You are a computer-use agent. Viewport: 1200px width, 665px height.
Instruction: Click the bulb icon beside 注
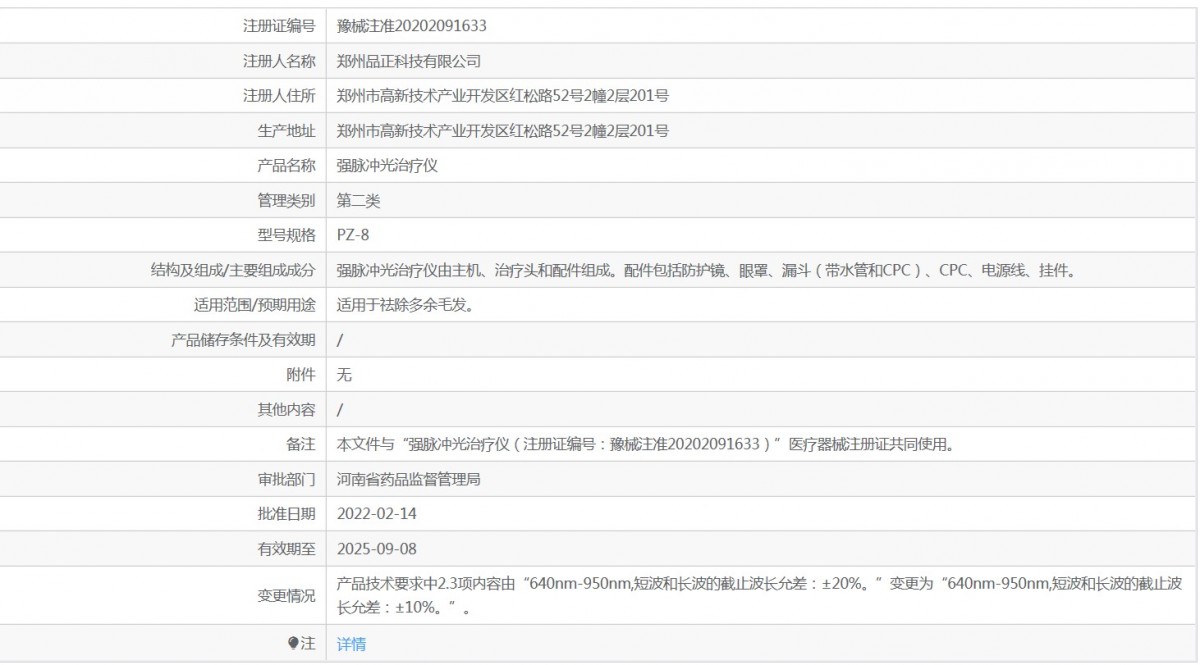pyautogui.click(x=293, y=643)
